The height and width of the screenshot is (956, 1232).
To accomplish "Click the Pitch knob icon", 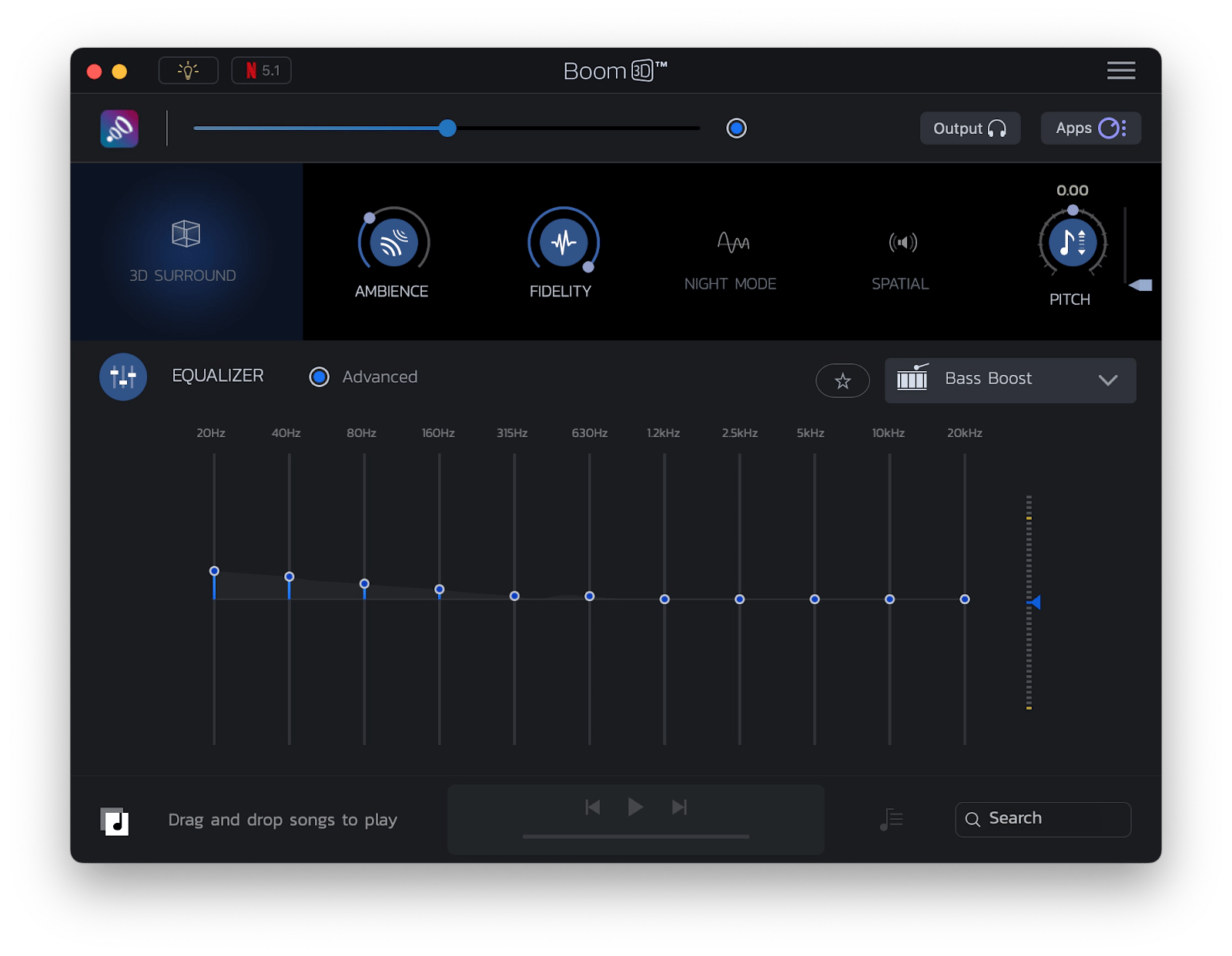I will click(1072, 242).
